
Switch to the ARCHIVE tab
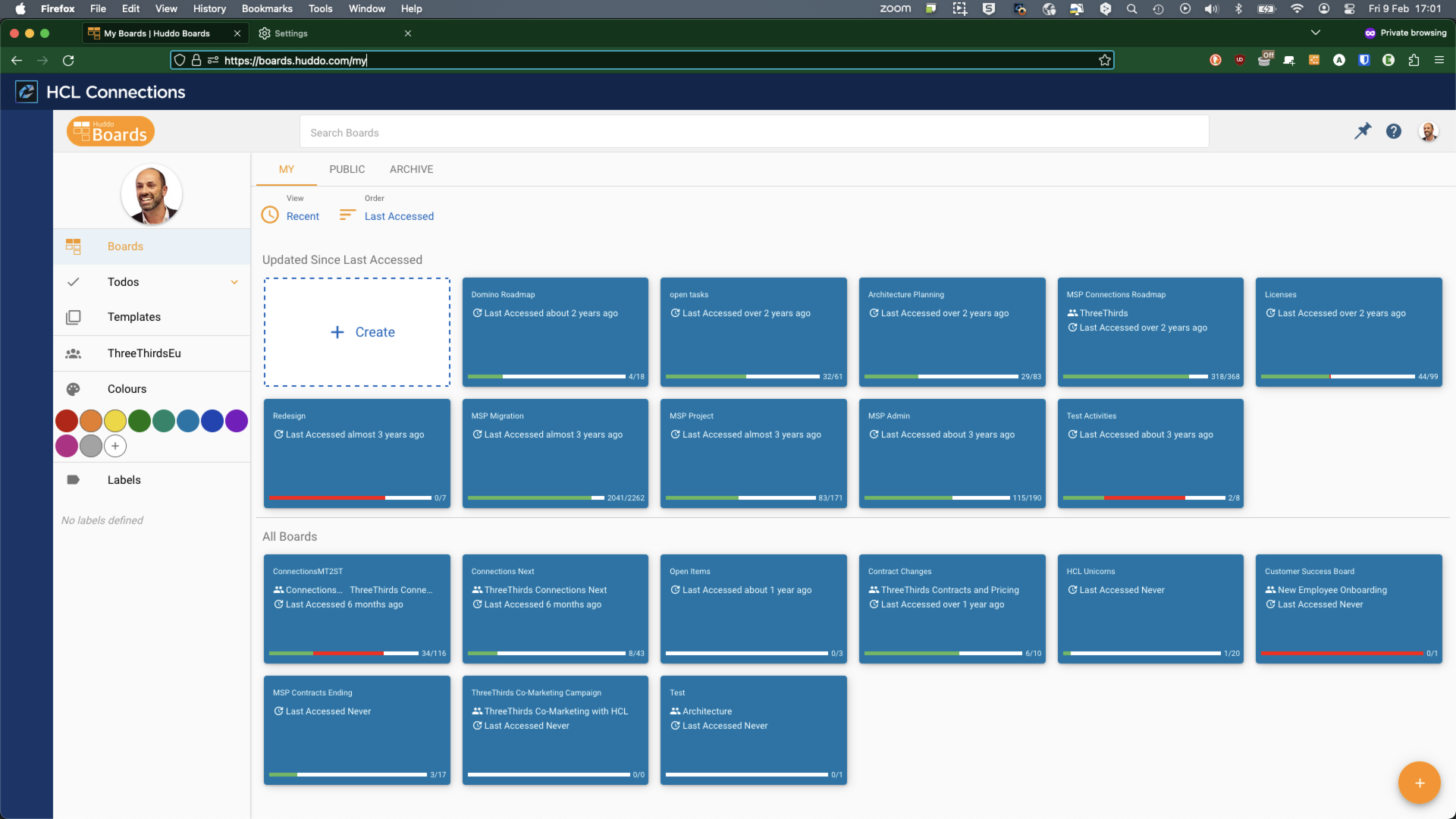[x=412, y=169]
